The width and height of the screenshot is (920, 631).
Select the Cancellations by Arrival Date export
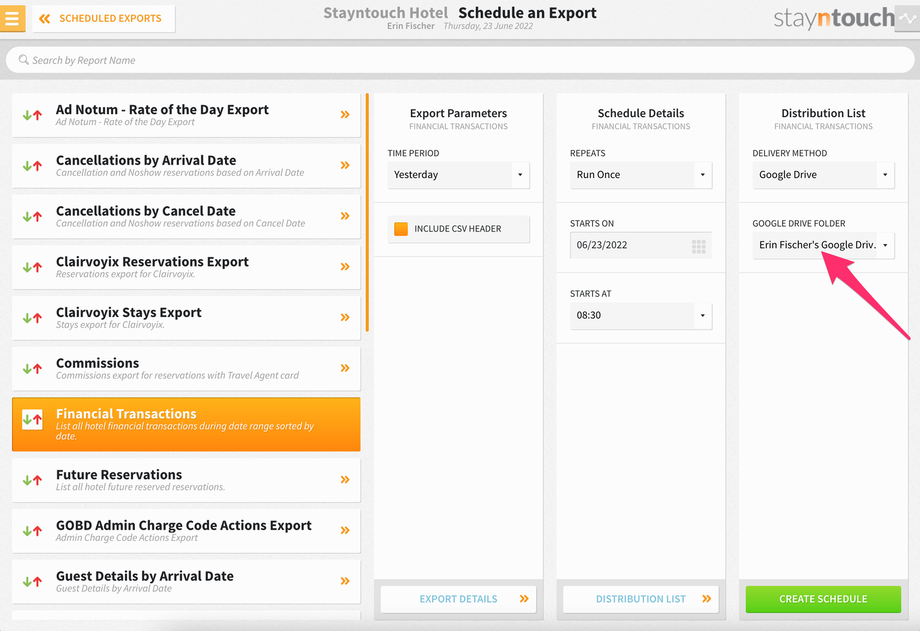tap(186, 166)
